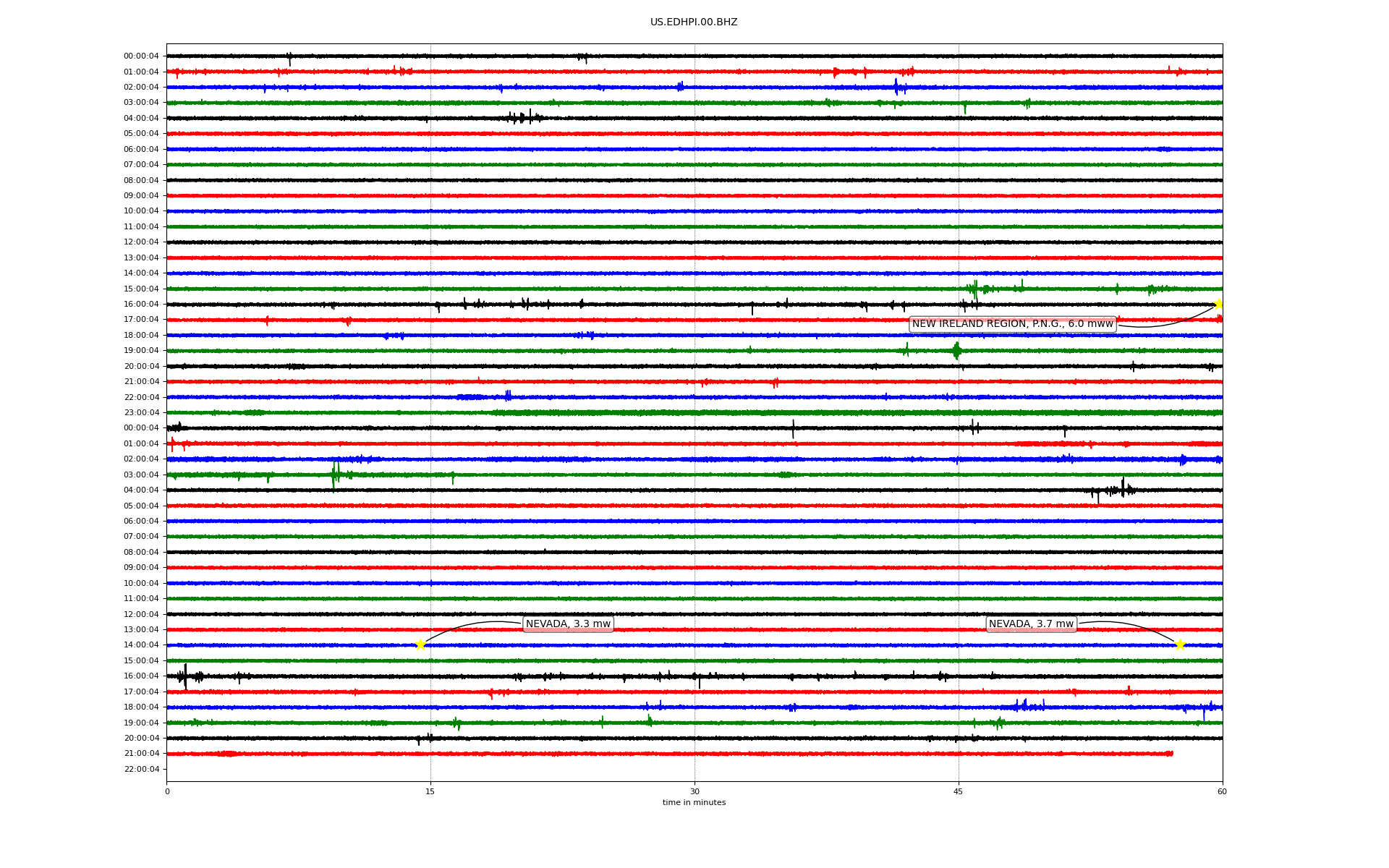The height and width of the screenshot is (868, 1389).
Task: Click the 45 tick label on x-axis
Action: tap(959, 791)
